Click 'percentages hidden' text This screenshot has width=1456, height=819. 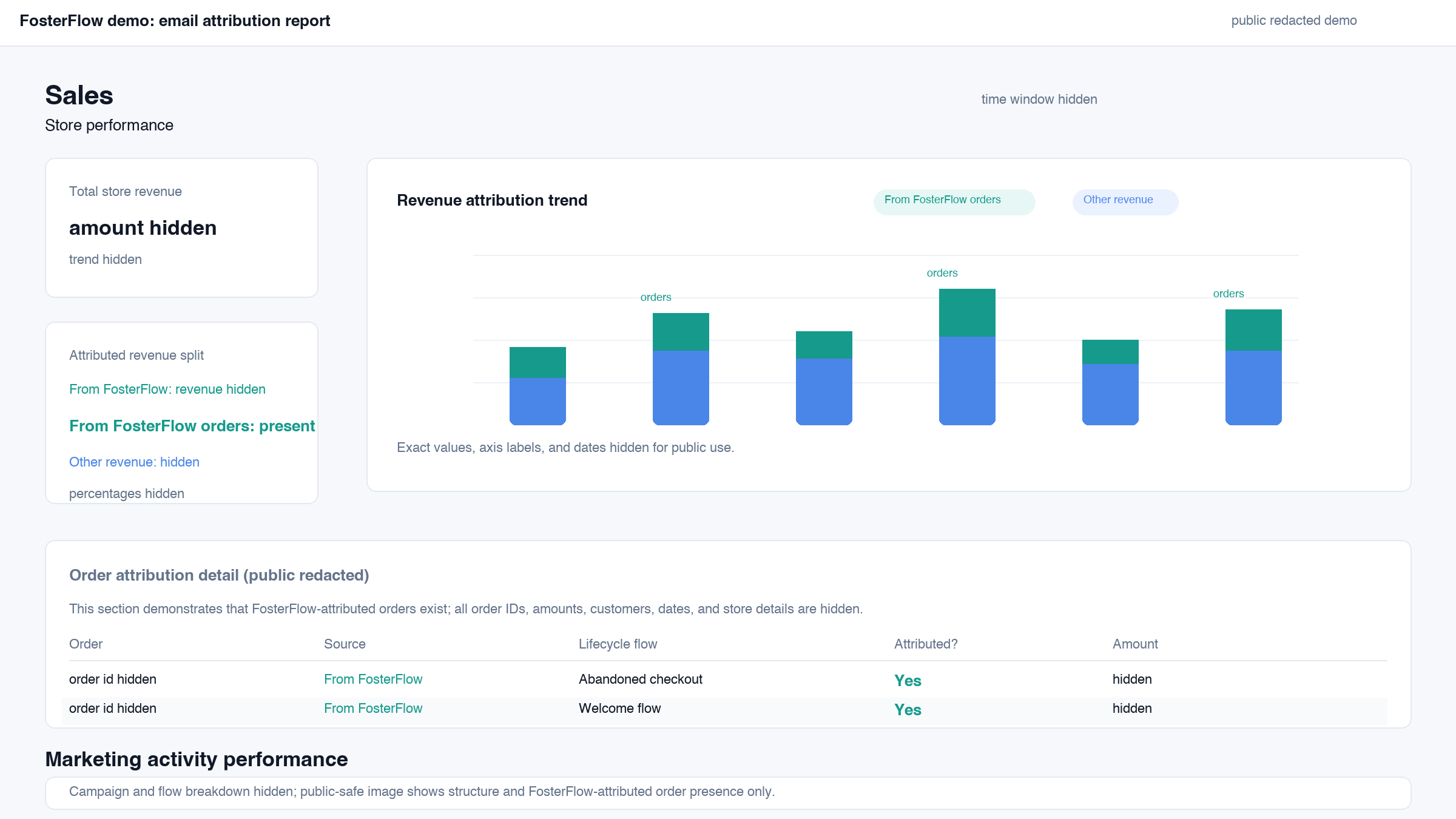pyautogui.click(x=127, y=494)
